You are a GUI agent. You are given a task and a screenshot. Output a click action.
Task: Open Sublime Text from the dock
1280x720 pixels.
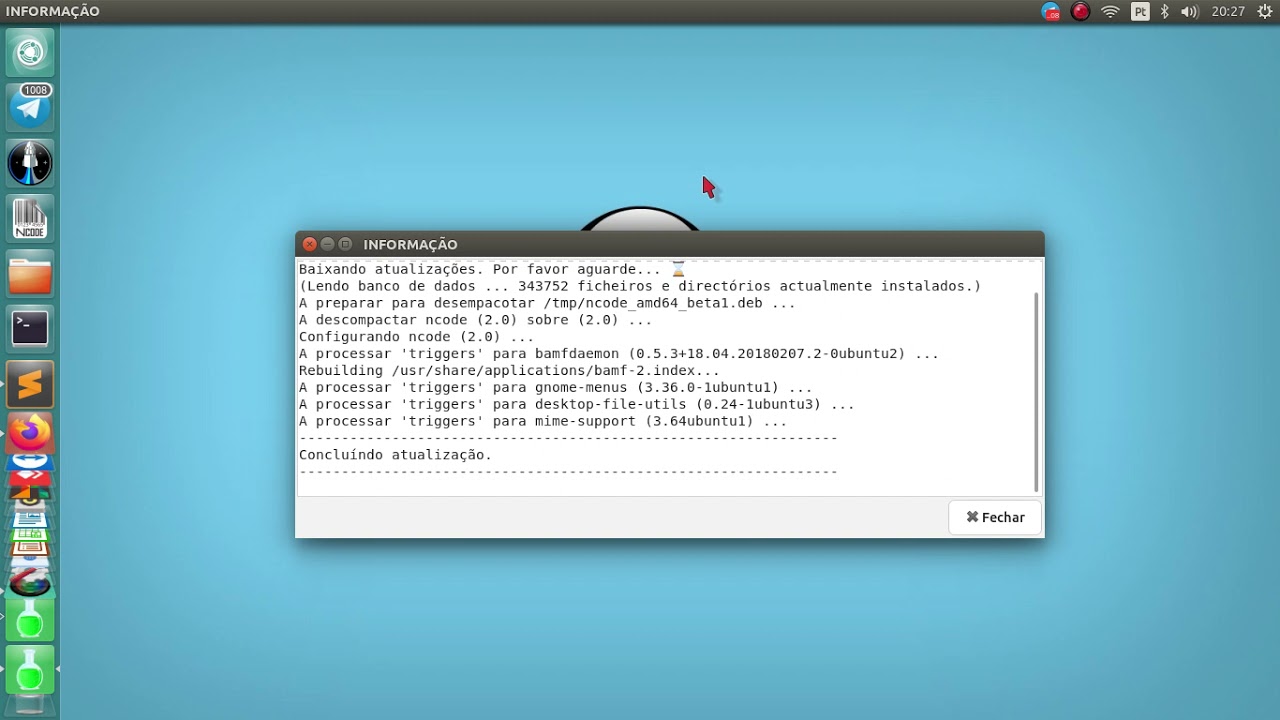pos(30,383)
